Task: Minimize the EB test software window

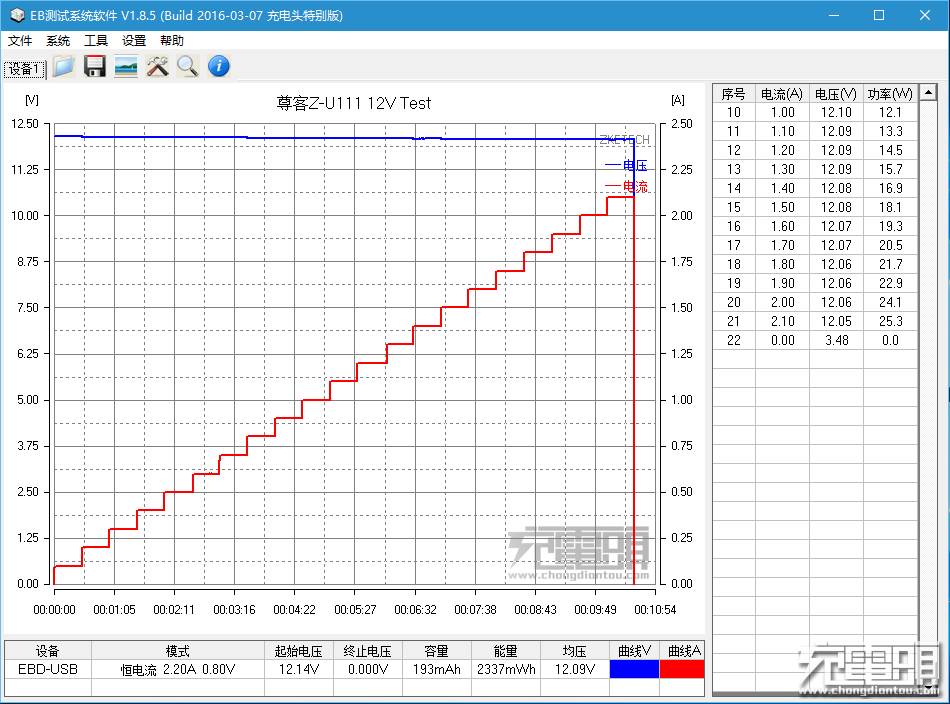Action: pos(834,15)
